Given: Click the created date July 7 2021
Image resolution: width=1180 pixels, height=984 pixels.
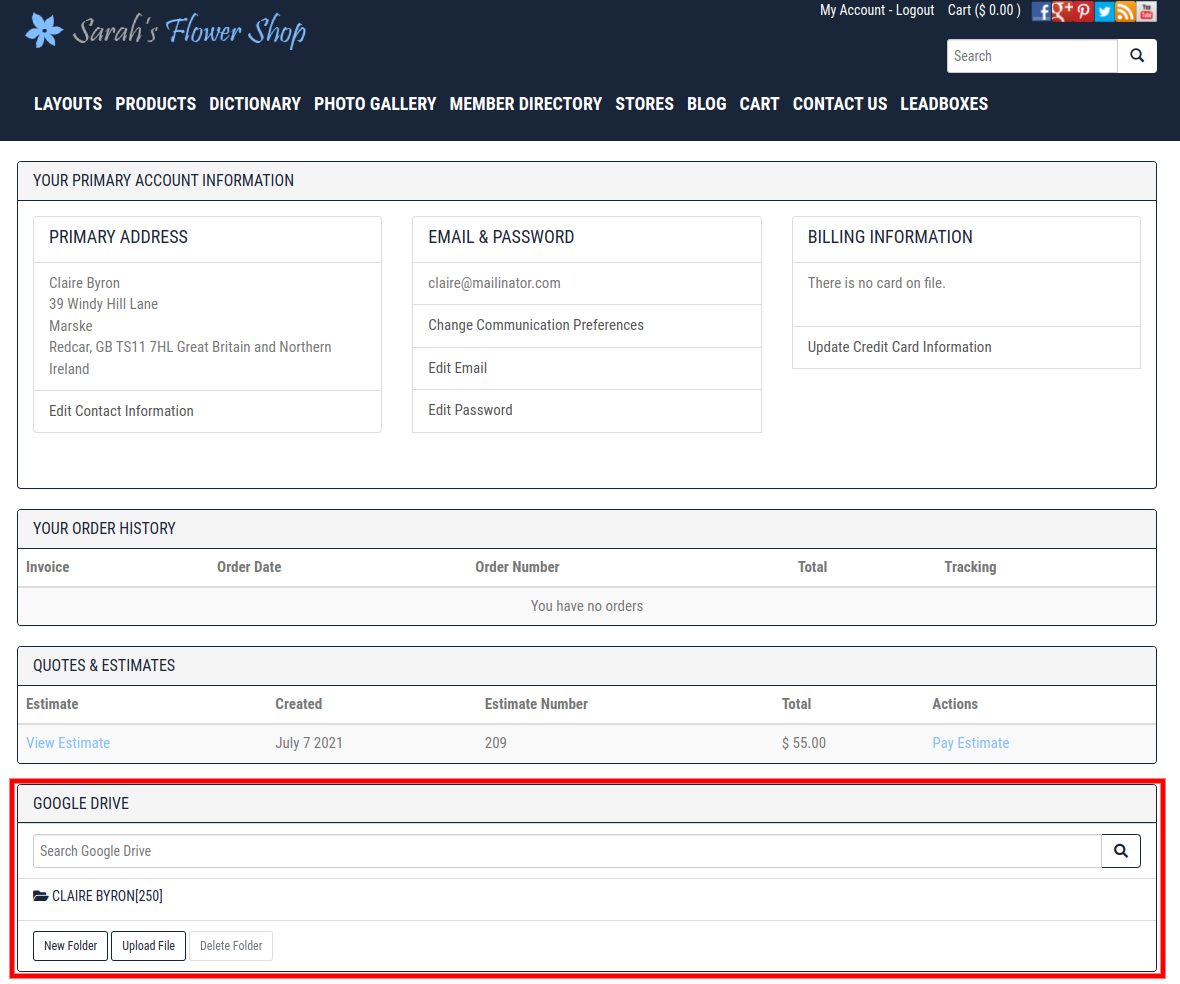Looking at the screenshot, I should pyautogui.click(x=309, y=743).
